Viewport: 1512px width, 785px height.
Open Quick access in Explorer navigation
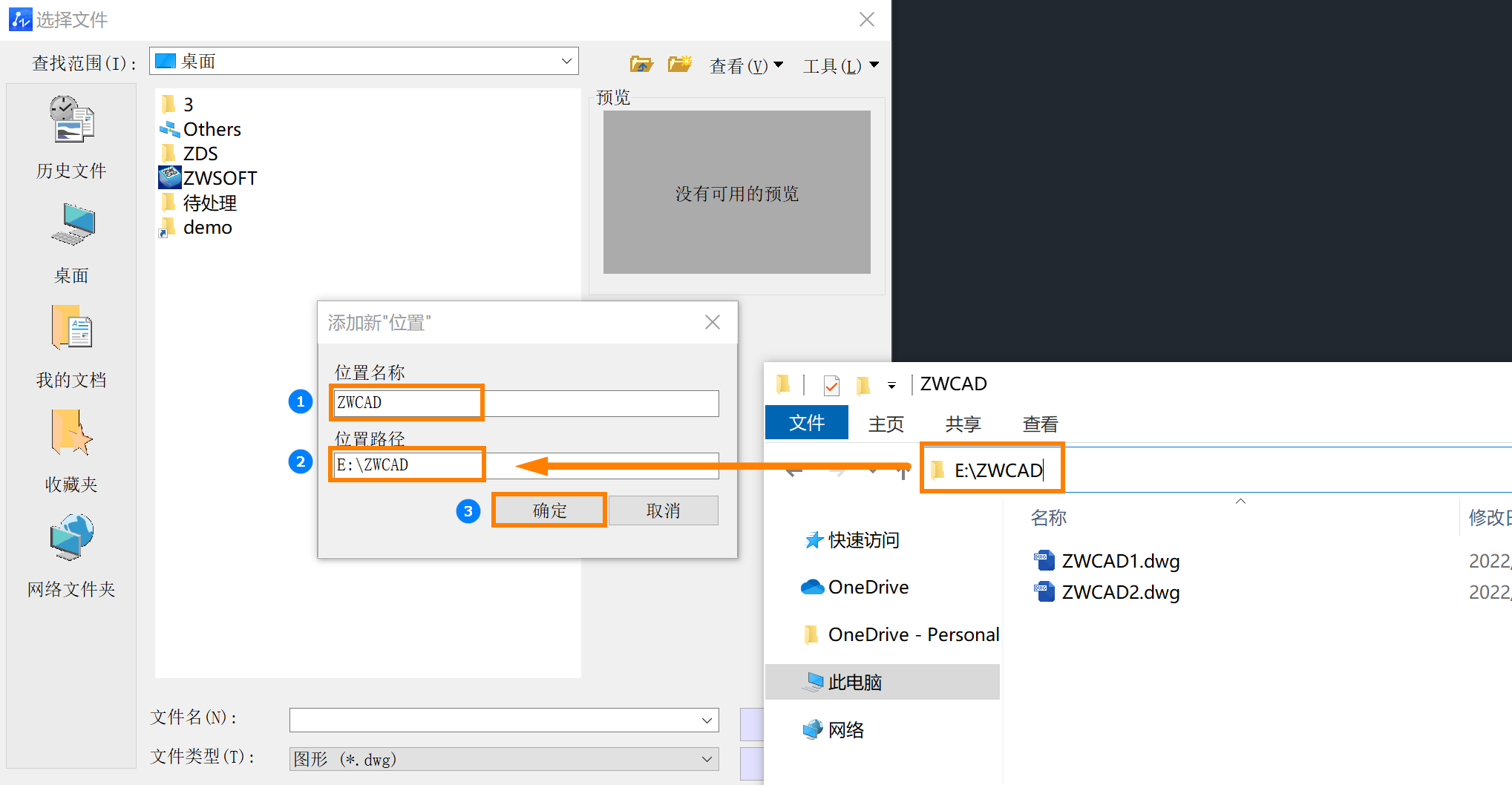[x=854, y=540]
